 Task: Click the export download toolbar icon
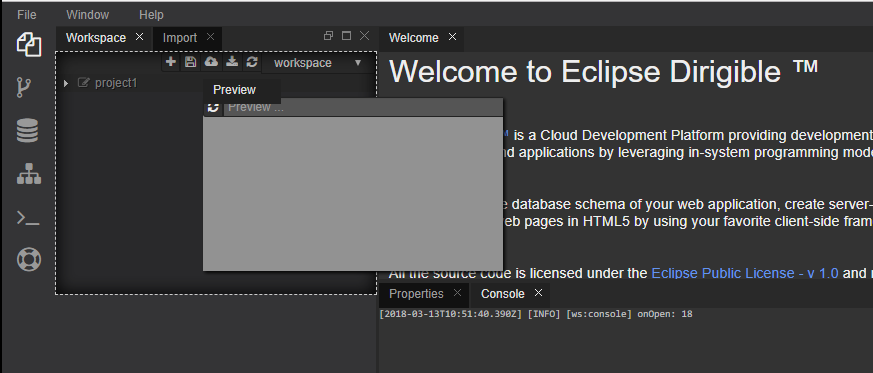tap(232, 62)
